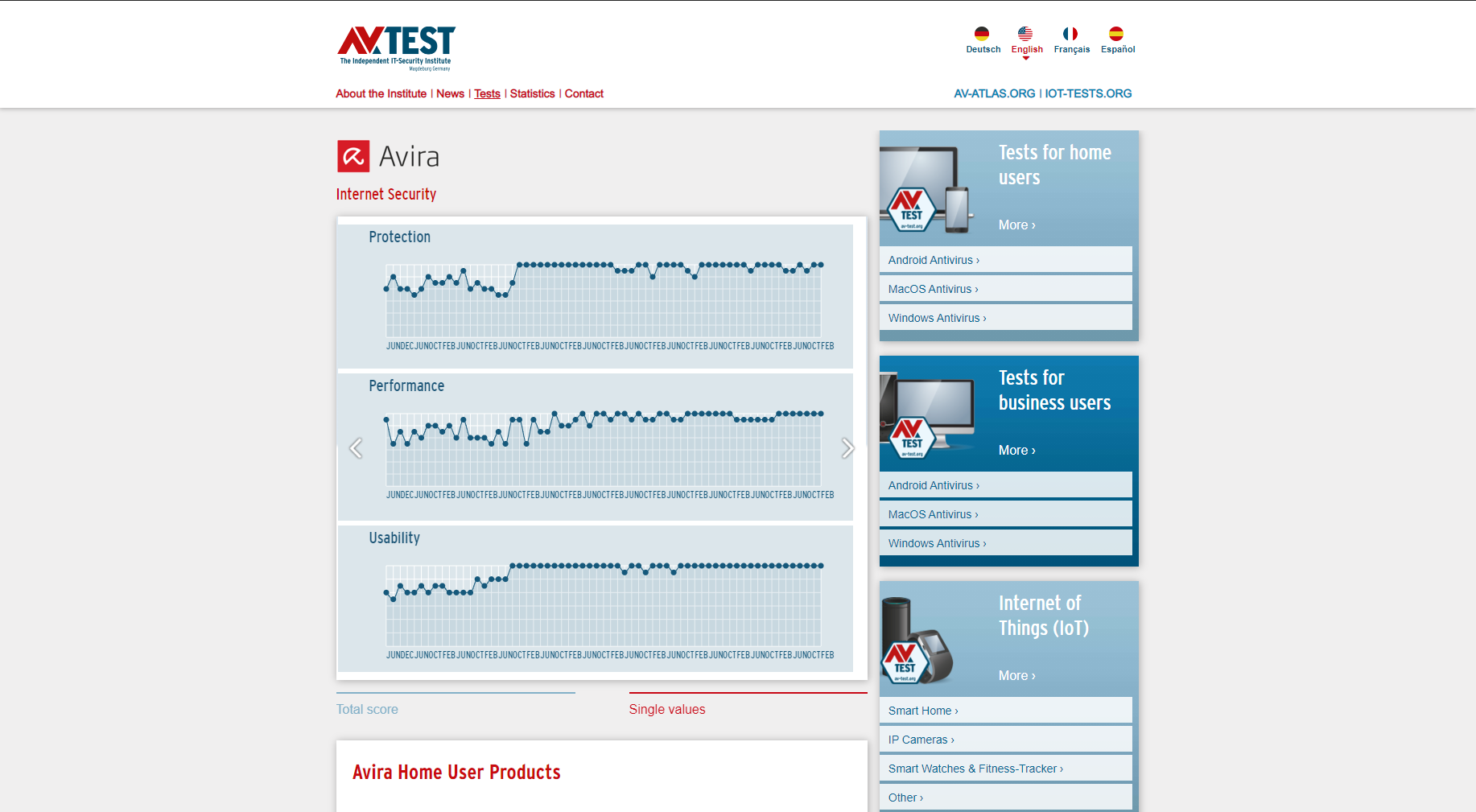Click the Performance chart title
The height and width of the screenshot is (812, 1476).
point(406,386)
